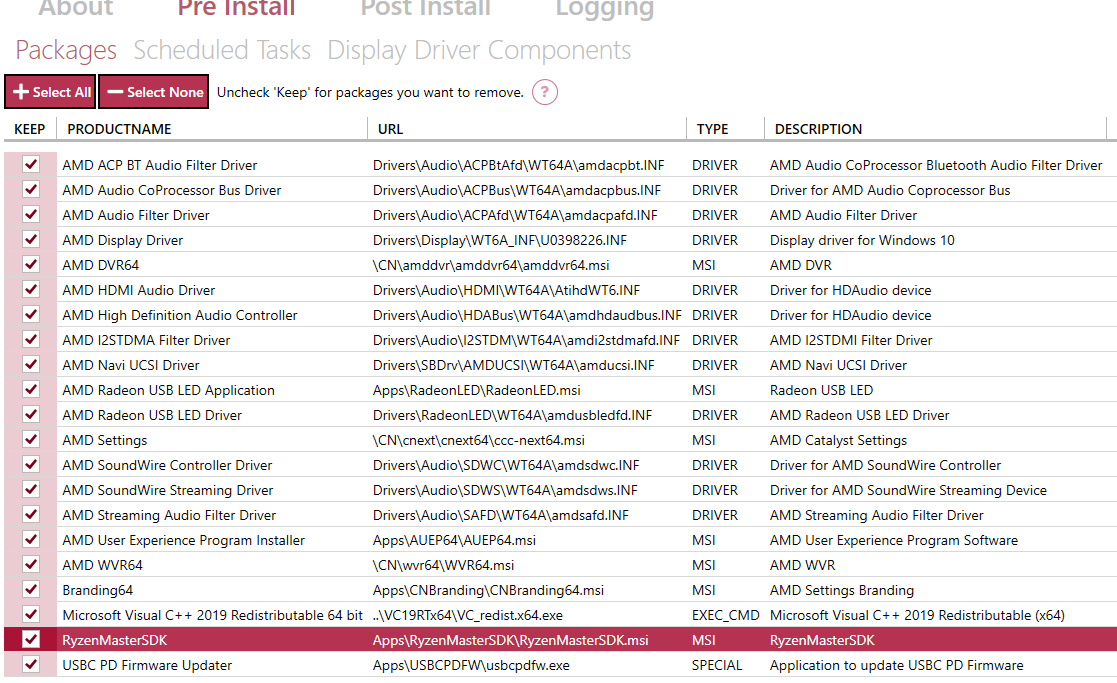The image size is (1117, 683).
Task: Click description 'AMD Settings Branding'
Action: [842, 590]
